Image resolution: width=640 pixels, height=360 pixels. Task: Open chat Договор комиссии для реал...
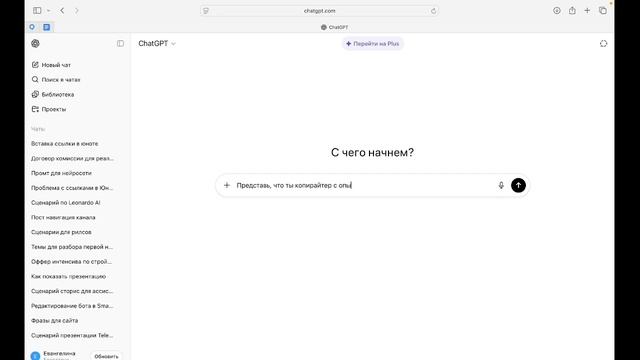72,158
